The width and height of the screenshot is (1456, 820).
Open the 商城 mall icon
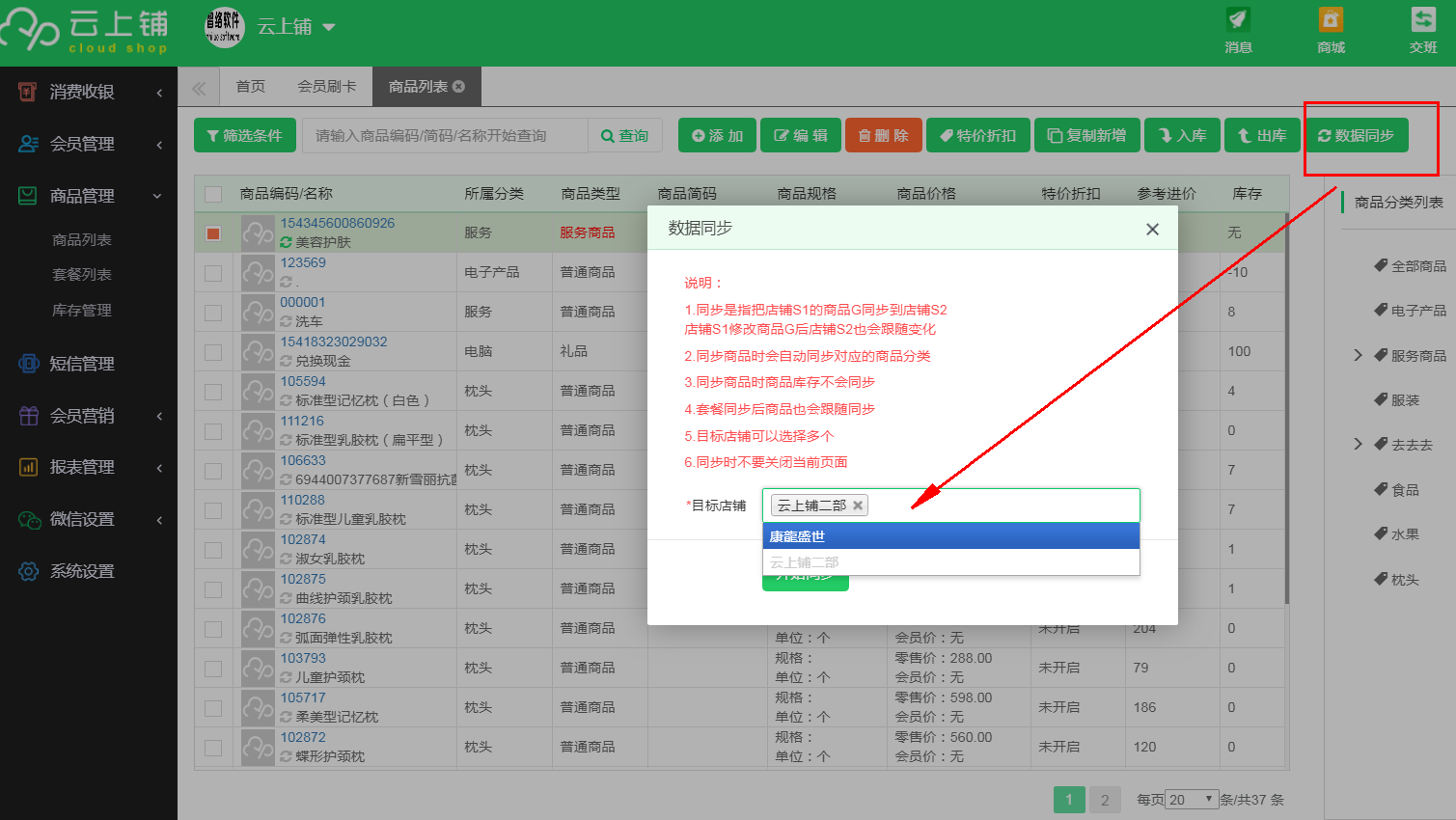click(x=1331, y=20)
